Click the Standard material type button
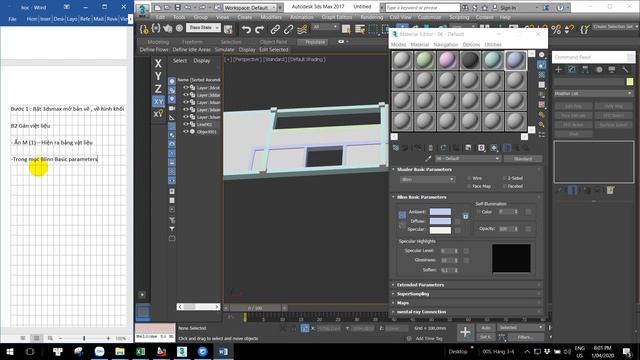The height and width of the screenshot is (360, 640). (522, 158)
